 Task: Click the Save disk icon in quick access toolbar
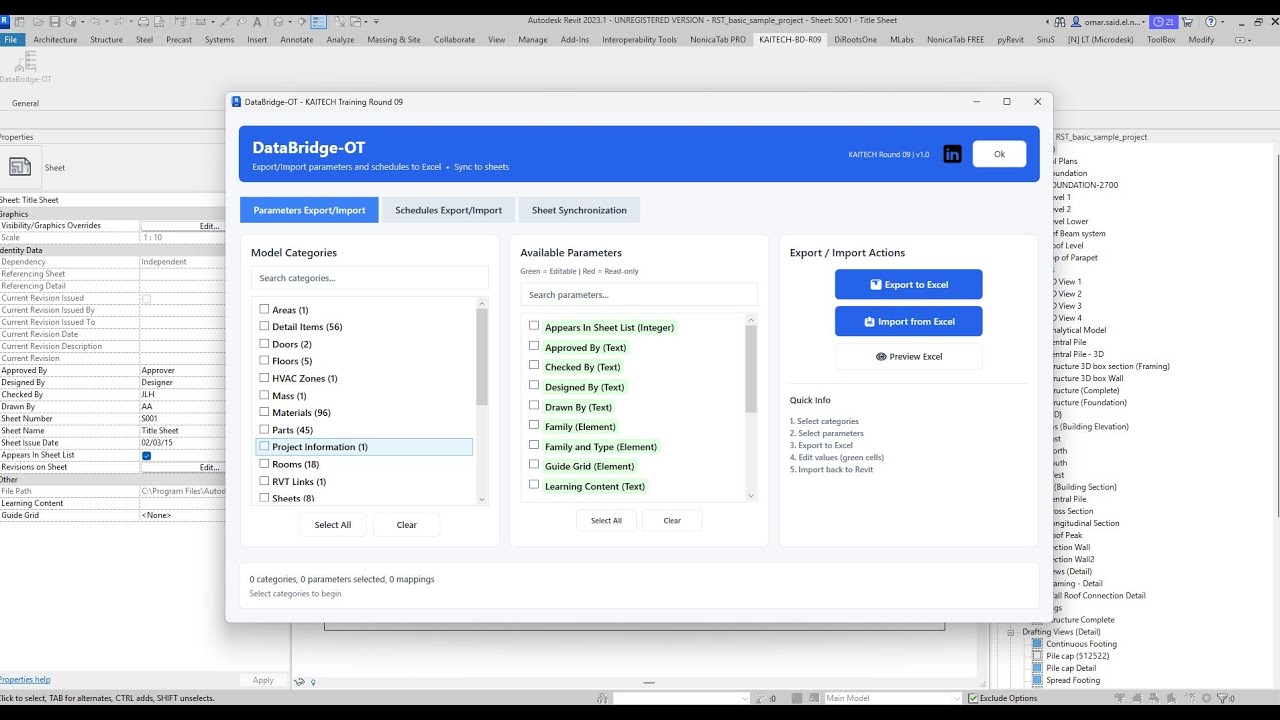[x=56, y=21]
